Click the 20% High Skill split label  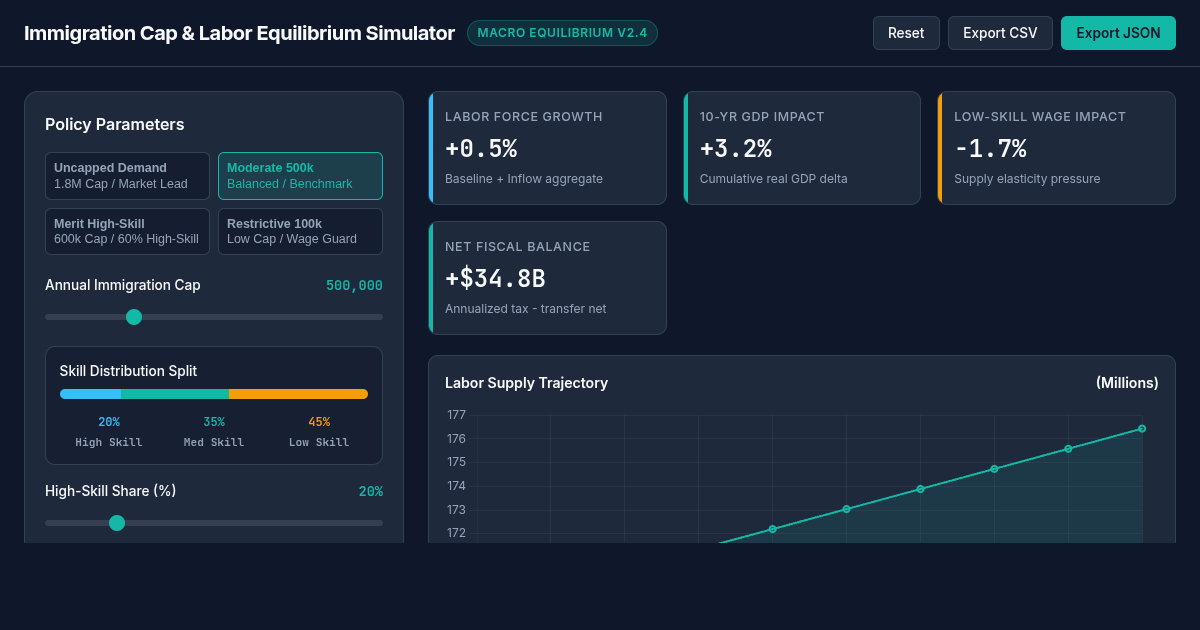tap(109, 422)
